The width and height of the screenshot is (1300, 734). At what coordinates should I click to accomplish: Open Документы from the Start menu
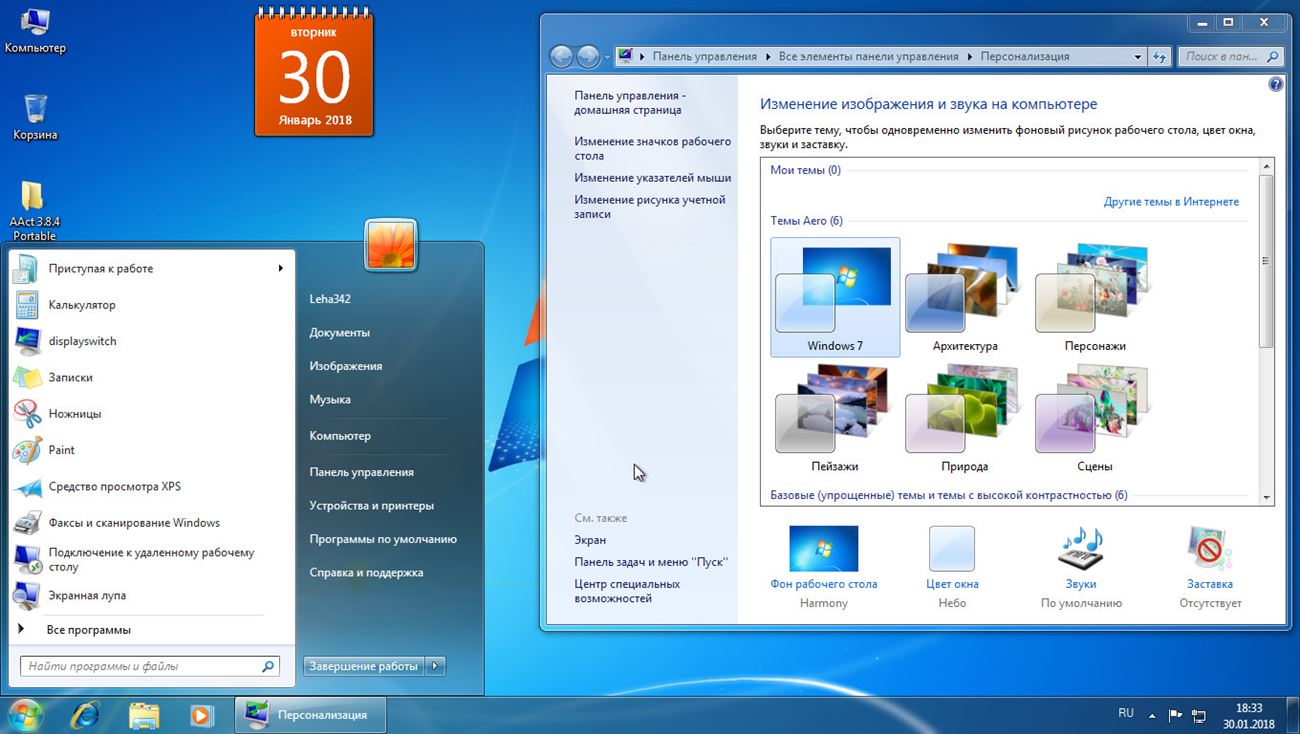[340, 332]
